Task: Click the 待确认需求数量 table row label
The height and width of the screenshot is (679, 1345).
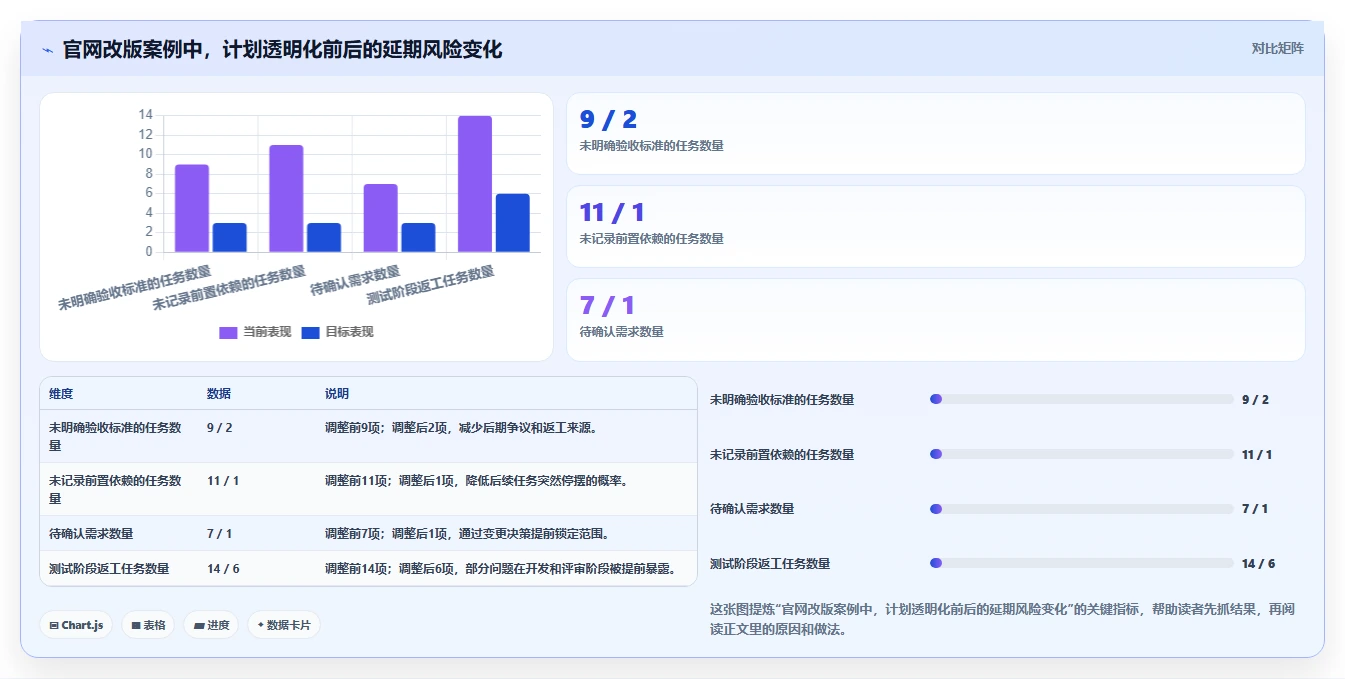Action: point(91,533)
